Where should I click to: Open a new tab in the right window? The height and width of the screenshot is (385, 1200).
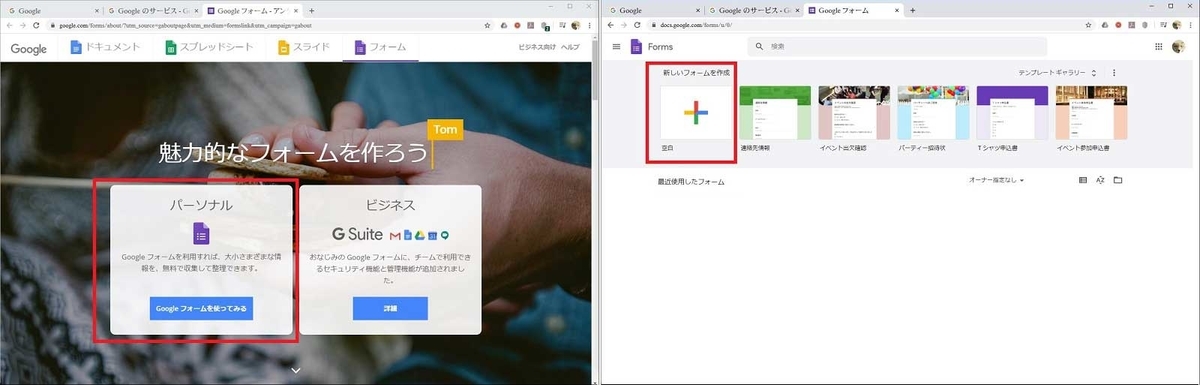[x=912, y=9]
